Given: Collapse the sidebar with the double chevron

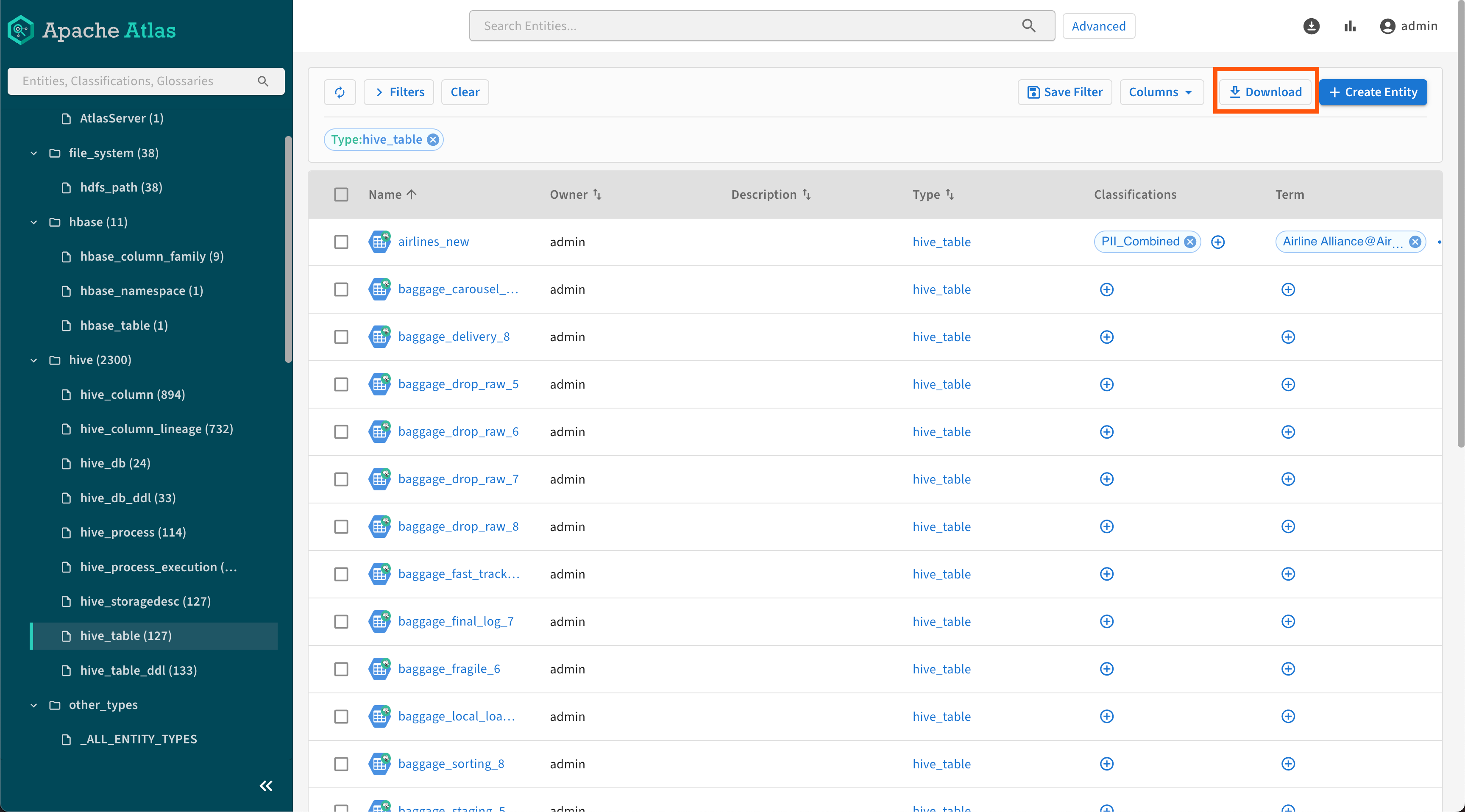Looking at the screenshot, I should tap(266, 786).
